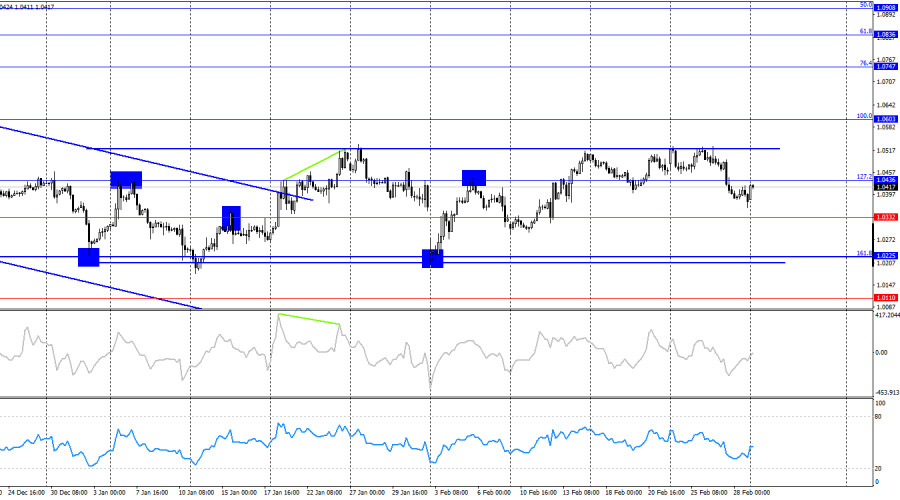900x500 pixels.
Task: Click the 10 Feb 16:00 date label
Action: 538,493
